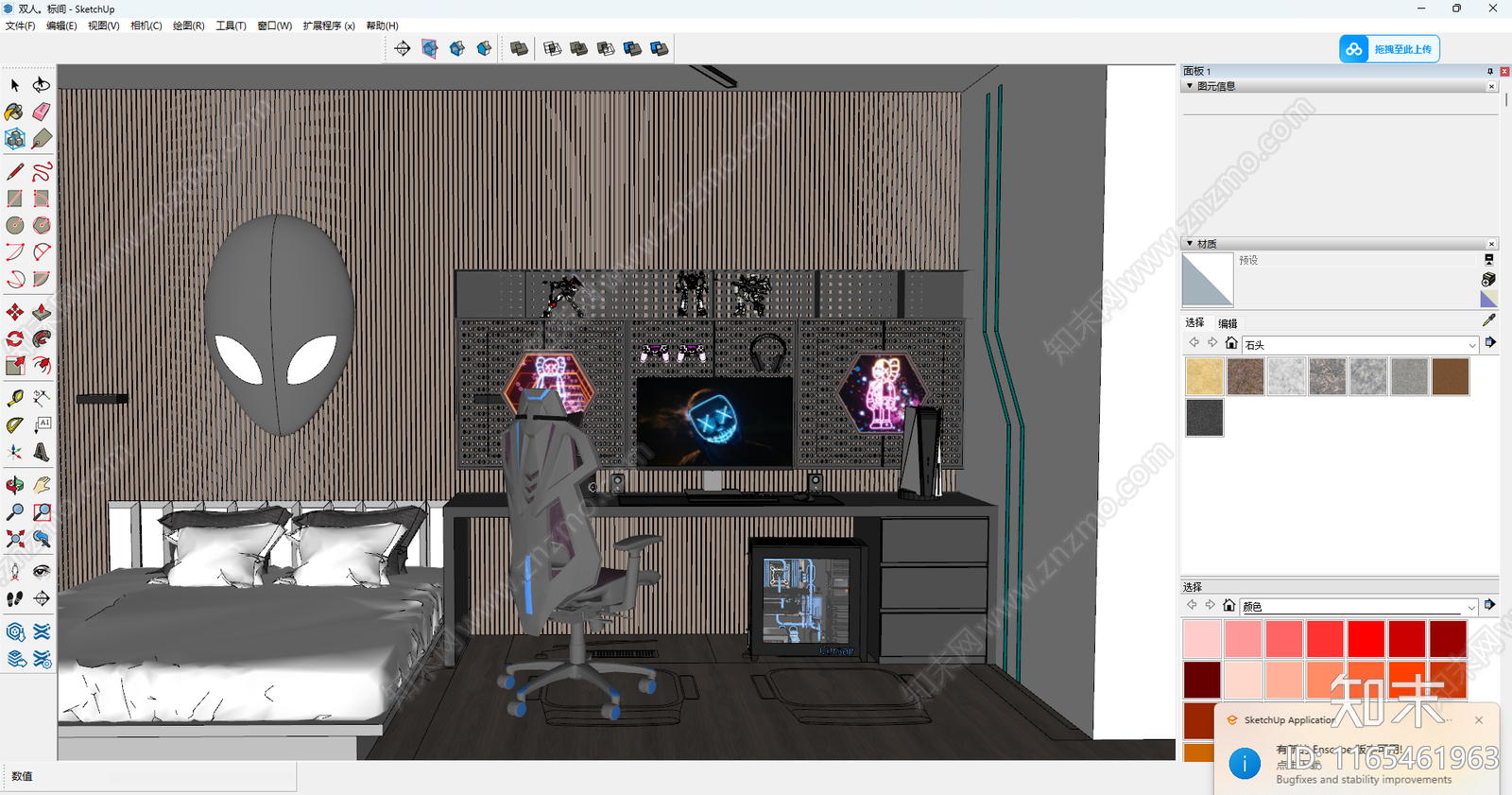Click the blue 拖拽至此上传 upload button
The image size is (1512, 795).
tap(1389, 49)
